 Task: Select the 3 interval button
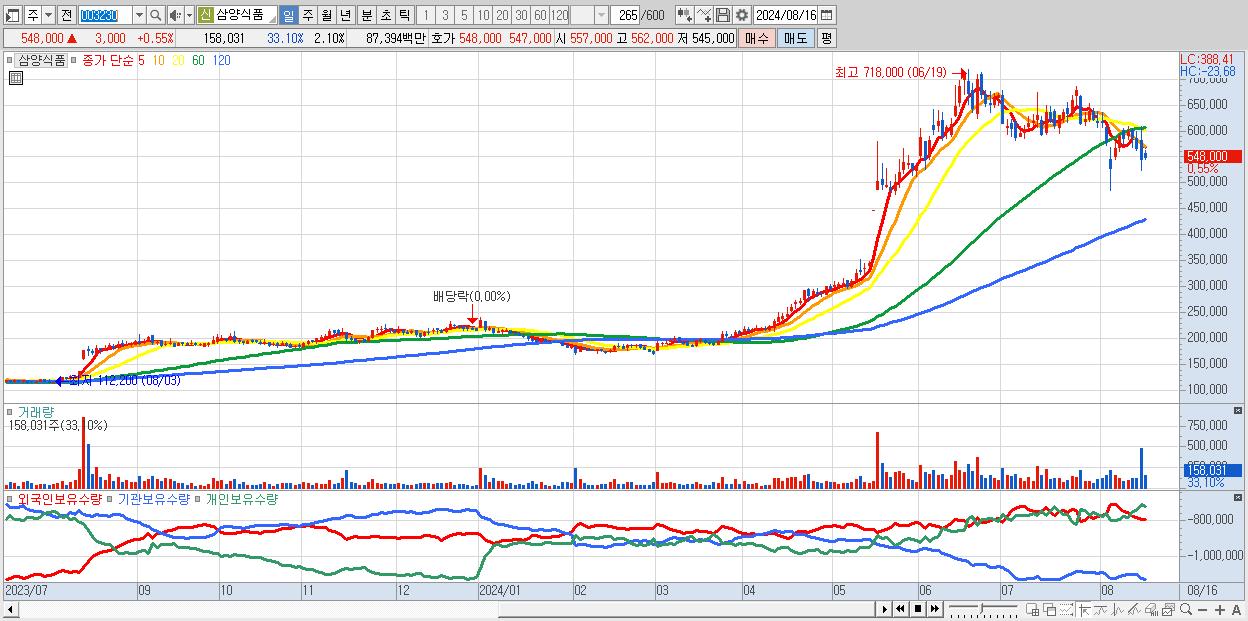coord(445,15)
